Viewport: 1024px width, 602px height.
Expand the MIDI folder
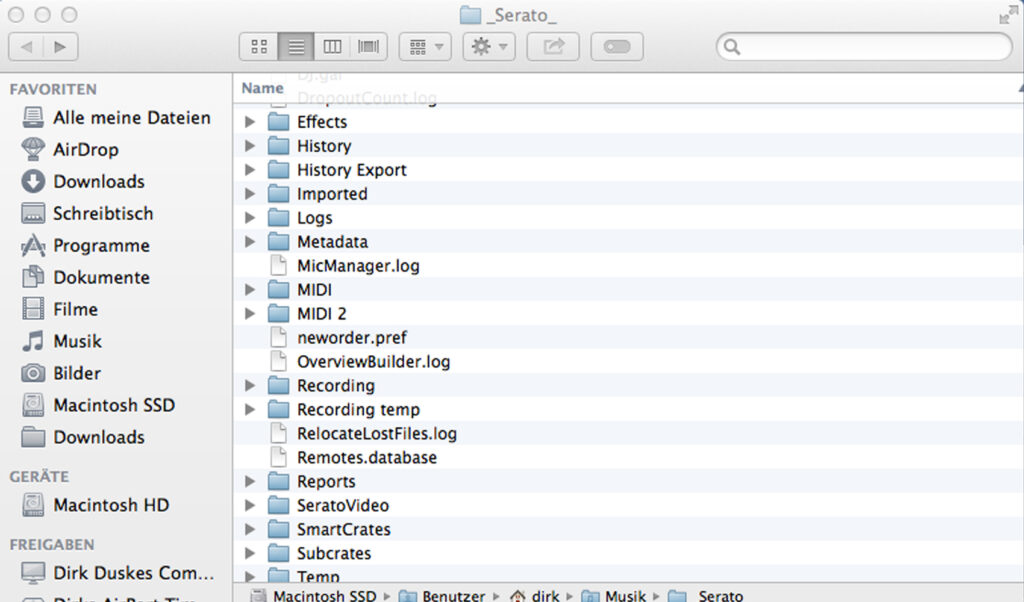(x=249, y=290)
